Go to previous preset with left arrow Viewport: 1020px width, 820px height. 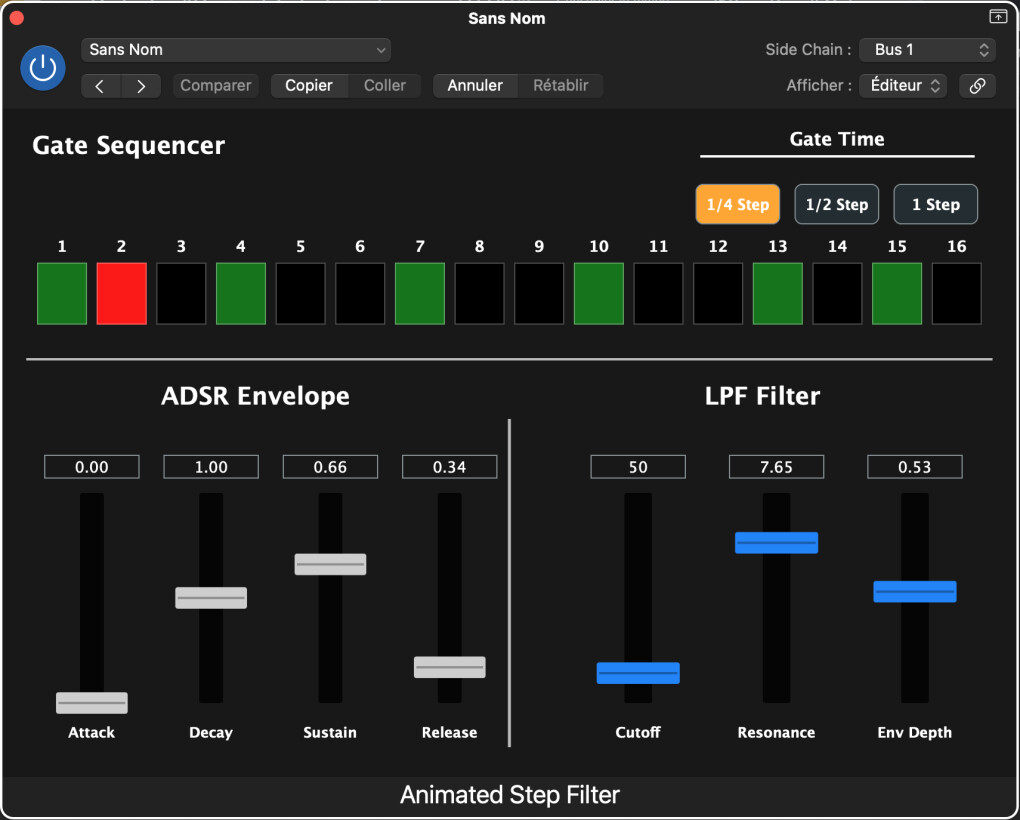100,86
